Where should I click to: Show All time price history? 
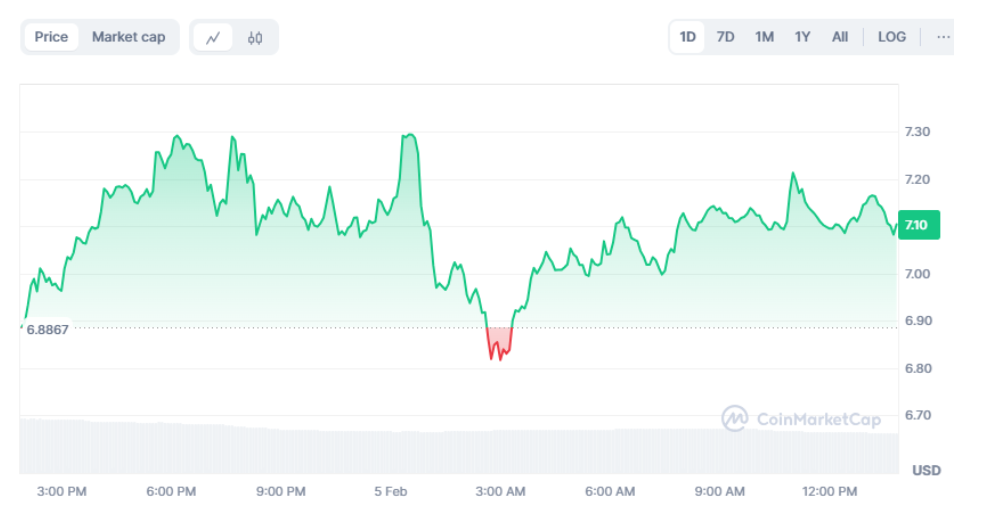click(x=840, y=37)
